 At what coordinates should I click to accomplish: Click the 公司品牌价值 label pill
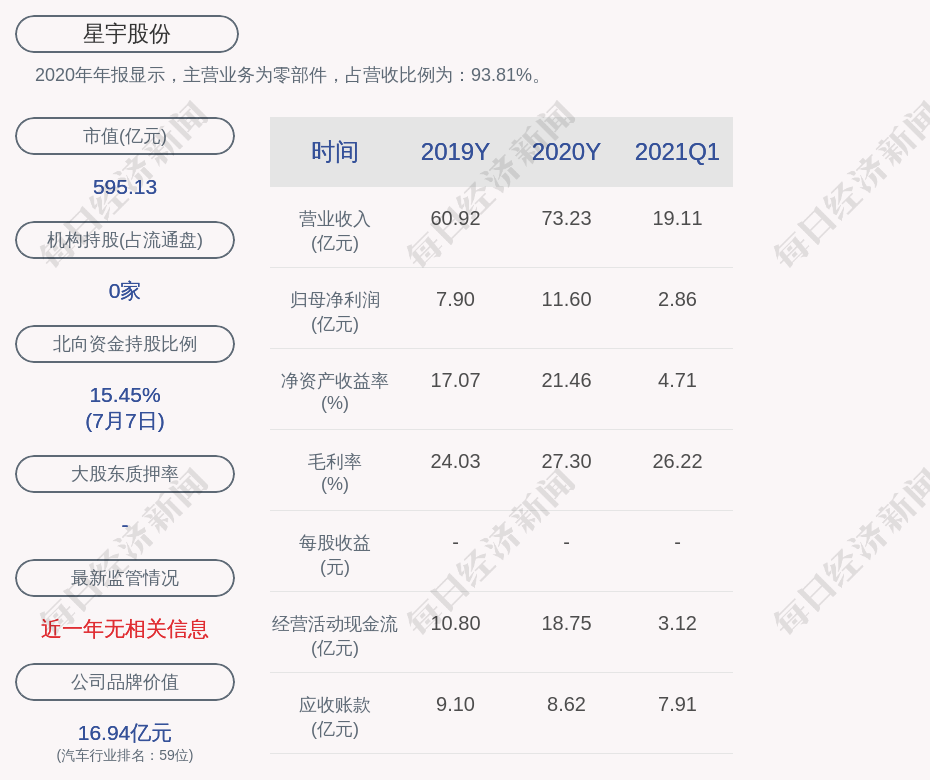pyautogui.click(x=125, y=682)
